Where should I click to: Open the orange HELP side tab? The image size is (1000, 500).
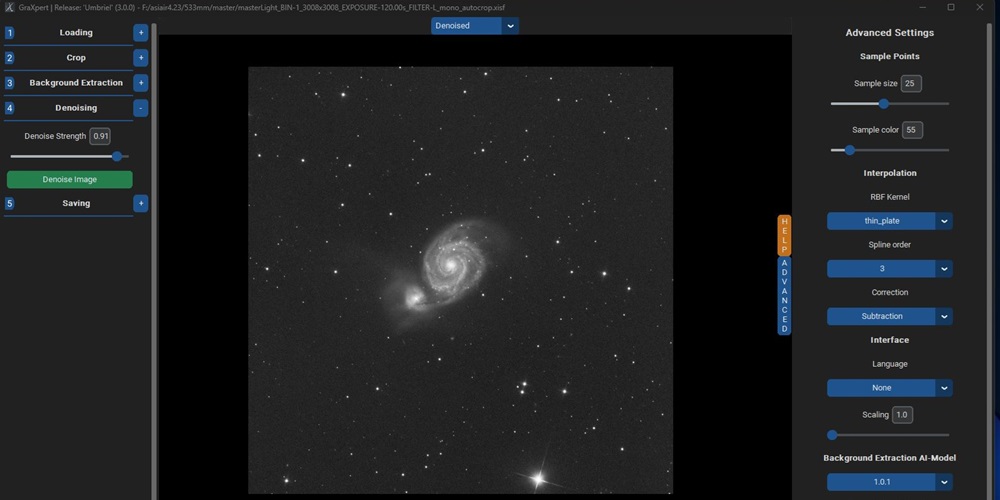pyautogui.click(x=785, y=235)
